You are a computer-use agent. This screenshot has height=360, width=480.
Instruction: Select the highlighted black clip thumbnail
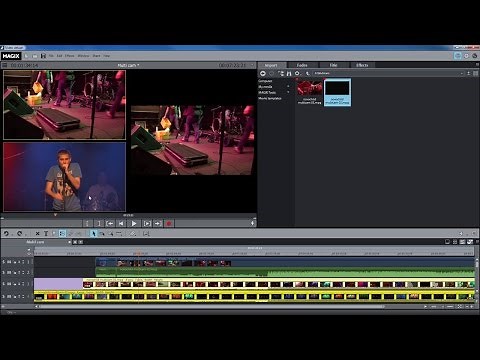point(337,92)
